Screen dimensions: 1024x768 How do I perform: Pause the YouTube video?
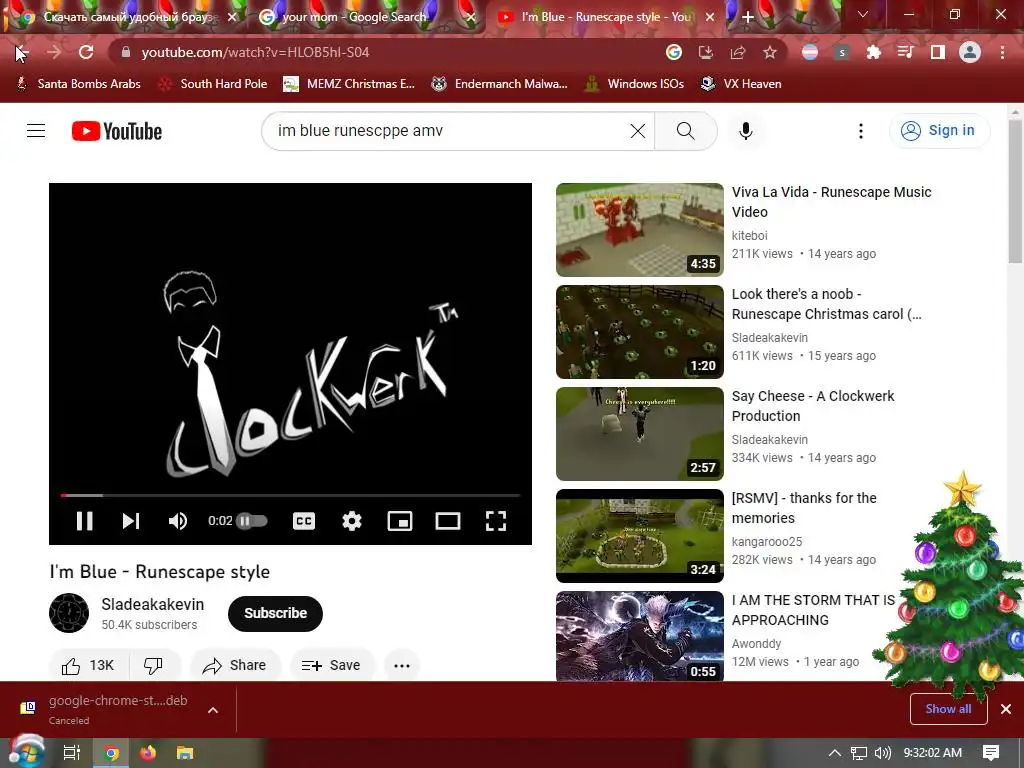[84, 521]
